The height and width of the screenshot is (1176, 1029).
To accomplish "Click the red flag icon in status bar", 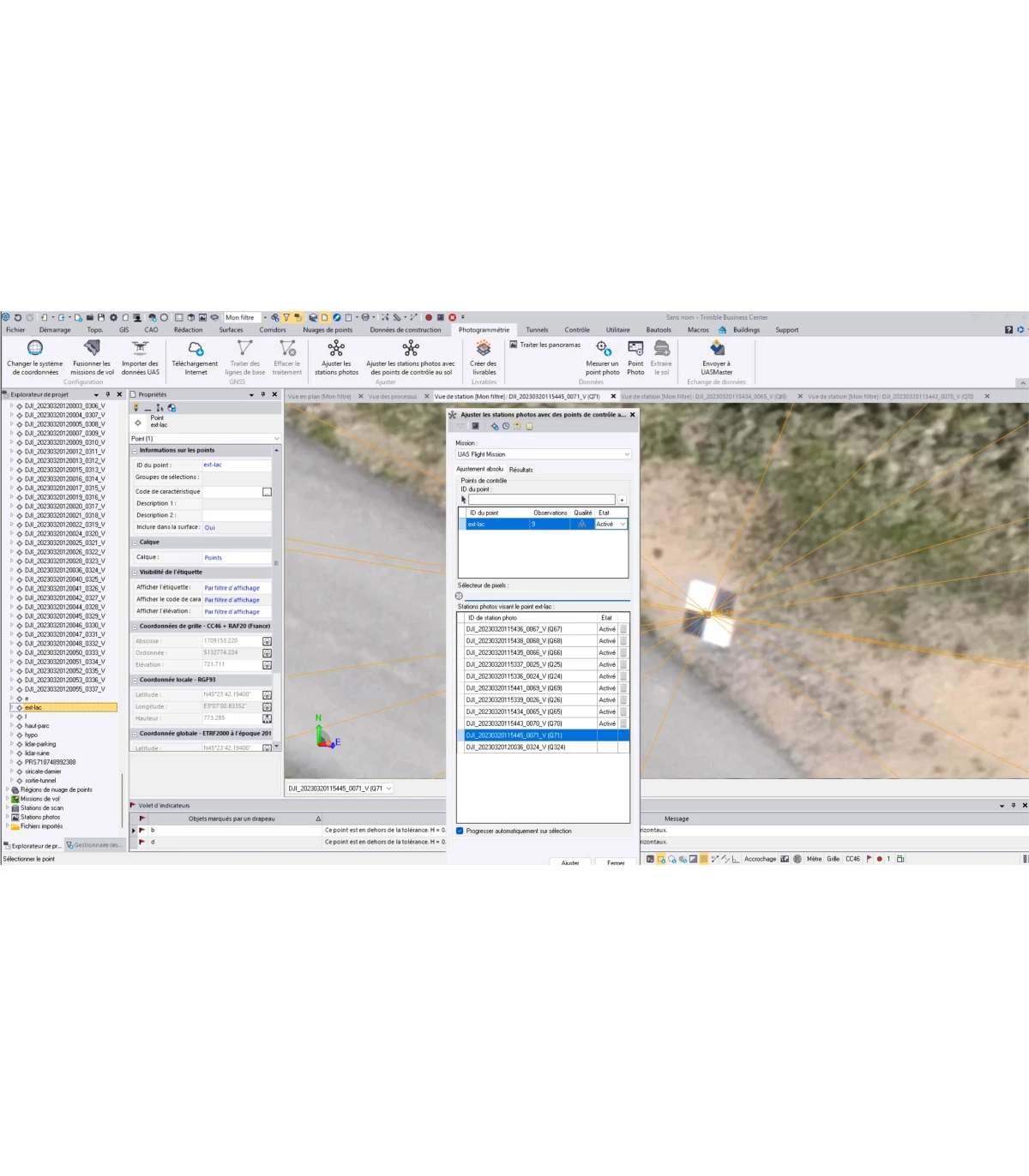I will tap(869, 858).
